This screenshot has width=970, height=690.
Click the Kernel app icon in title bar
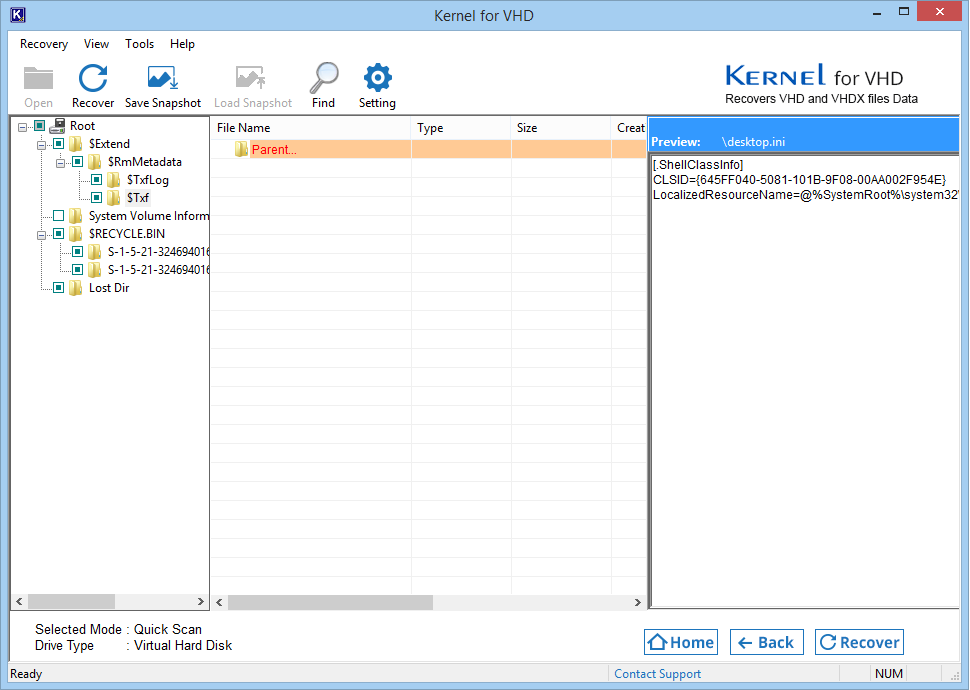point(19,14)
